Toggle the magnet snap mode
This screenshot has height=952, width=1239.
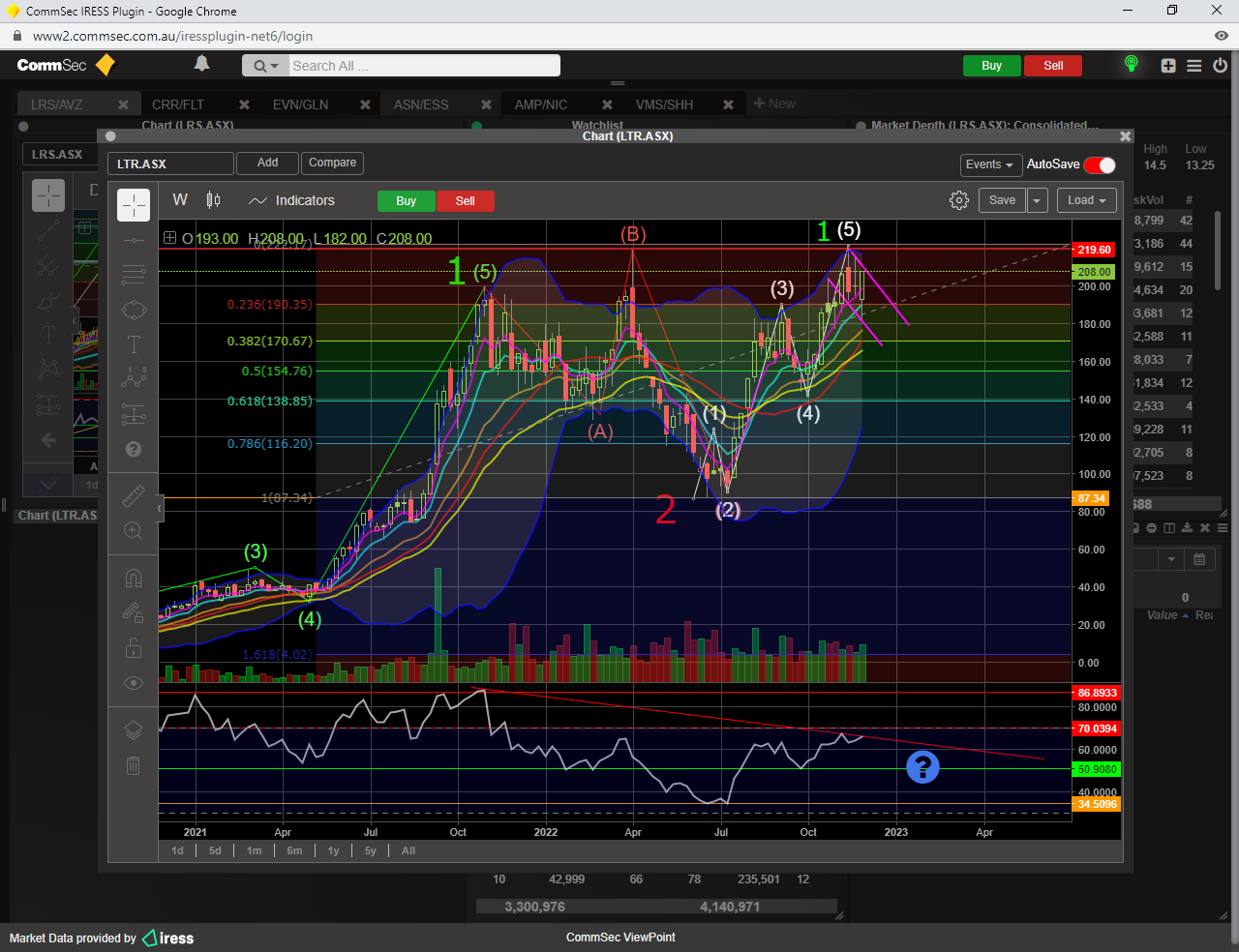134,579
